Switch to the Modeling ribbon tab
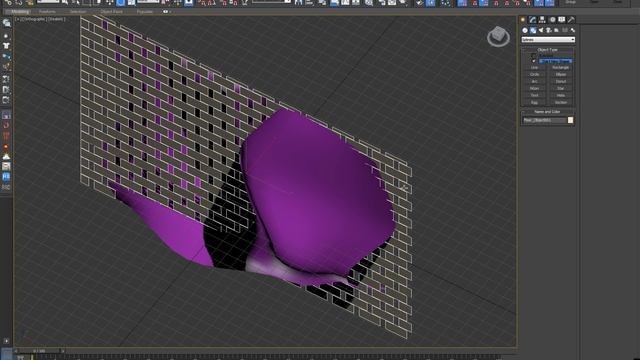640x360 pixels. [20, 11]
